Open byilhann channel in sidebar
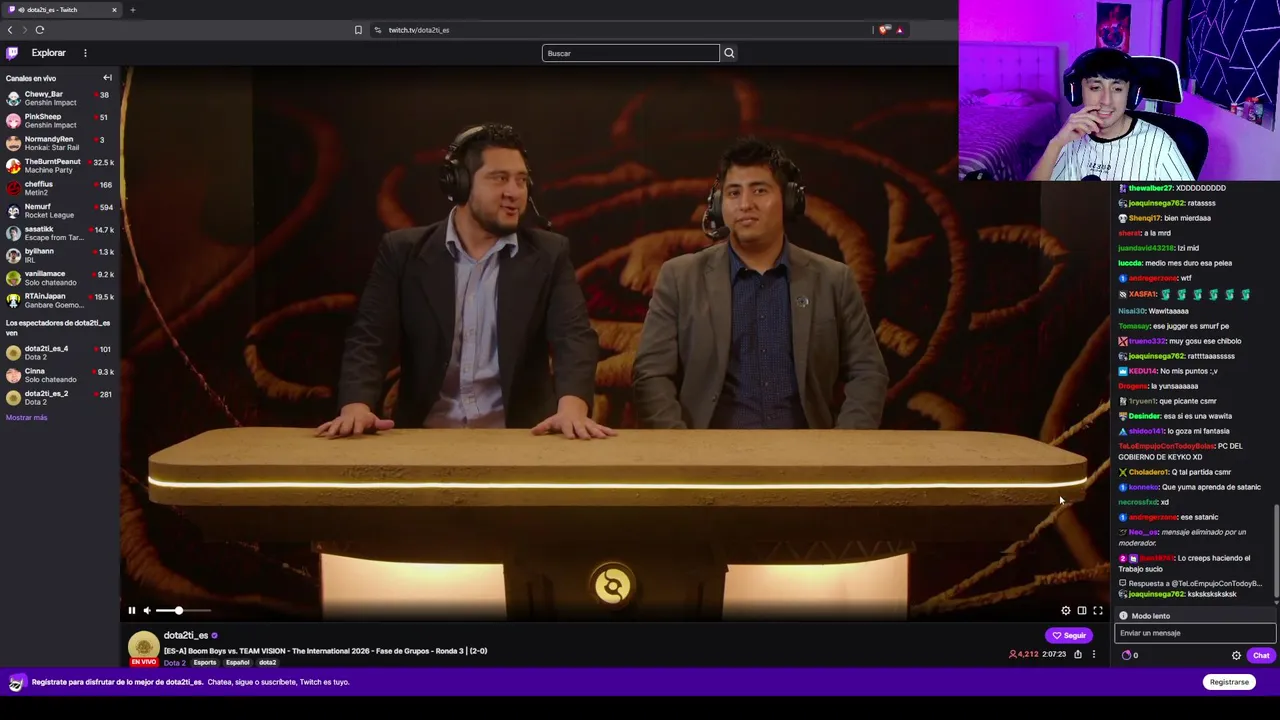The height and width of the screenshot is (720, 1280). coord(60,255)
